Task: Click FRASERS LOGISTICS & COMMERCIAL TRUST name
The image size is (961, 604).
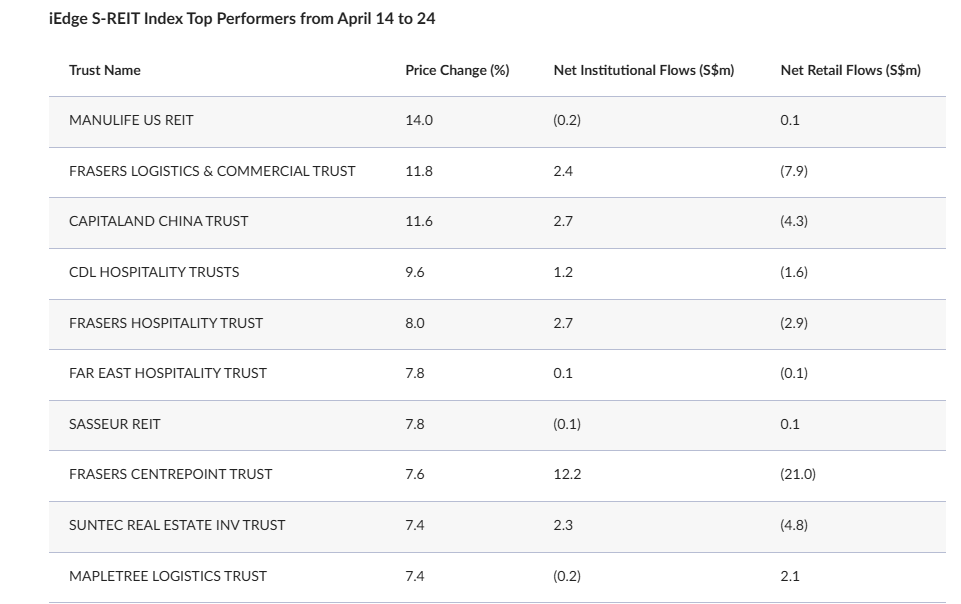Action: (x=212, y=171)
